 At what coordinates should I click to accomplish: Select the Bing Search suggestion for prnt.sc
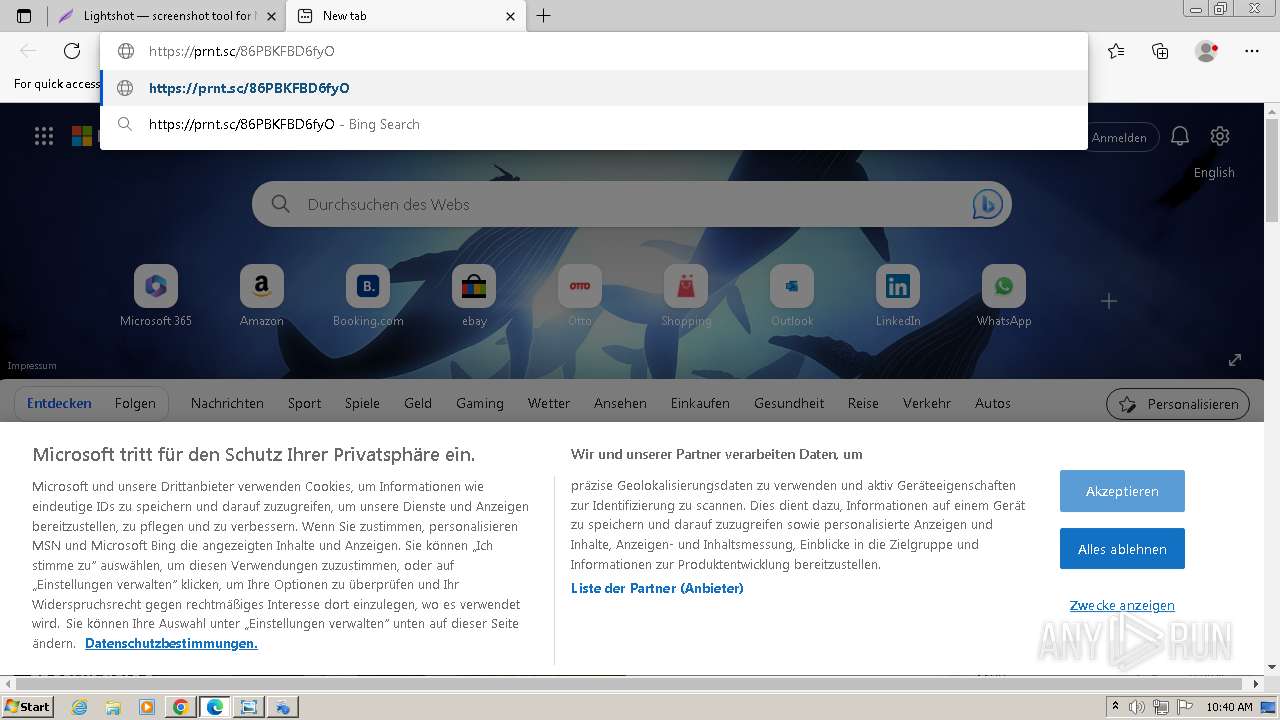point(594,124)
